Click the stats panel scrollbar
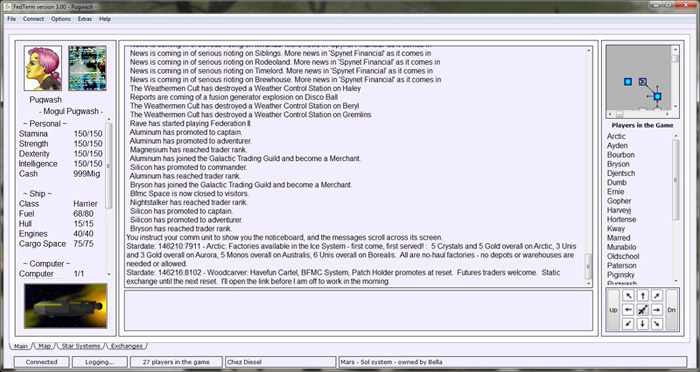 pos(109,196)
